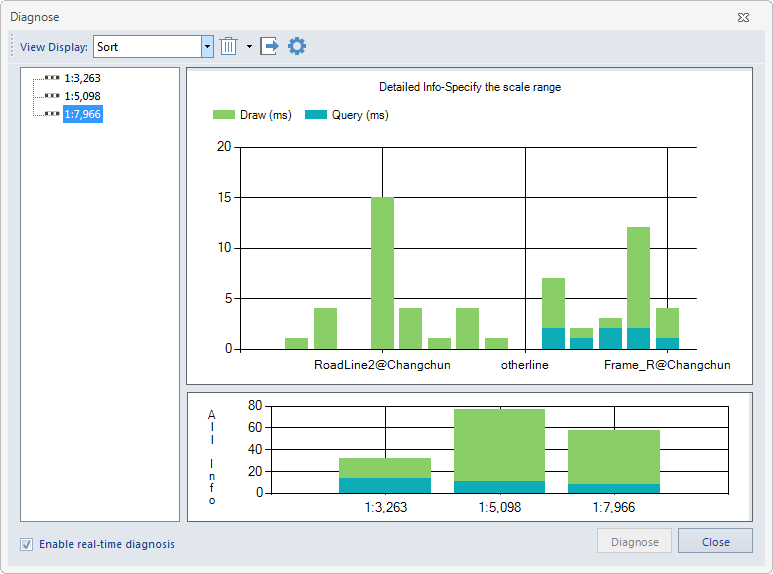Open settings with the gear icon

297,47
